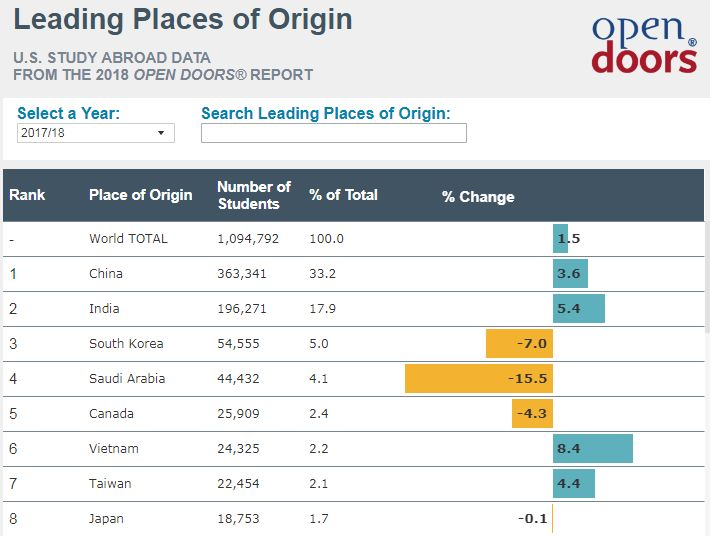Click the Number of Students header
The width and height of the screenshot is (710, 536).
tap(253, 195)
